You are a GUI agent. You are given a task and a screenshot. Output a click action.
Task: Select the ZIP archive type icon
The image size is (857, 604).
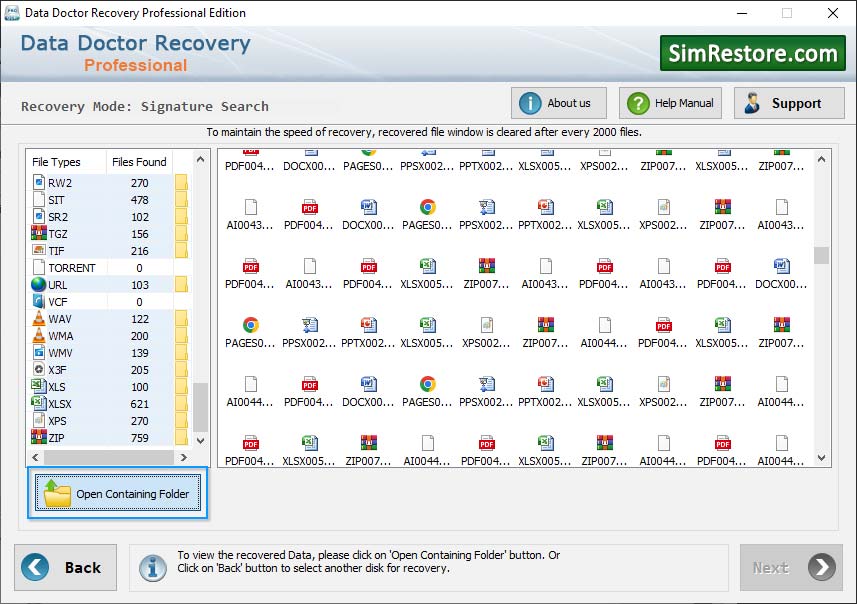coord(39,437)
